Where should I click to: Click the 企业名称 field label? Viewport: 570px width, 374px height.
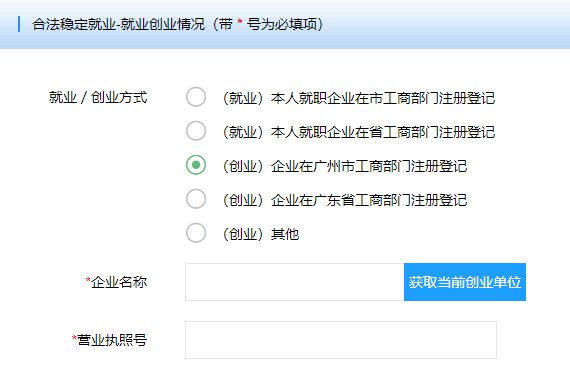coord(116,282)
